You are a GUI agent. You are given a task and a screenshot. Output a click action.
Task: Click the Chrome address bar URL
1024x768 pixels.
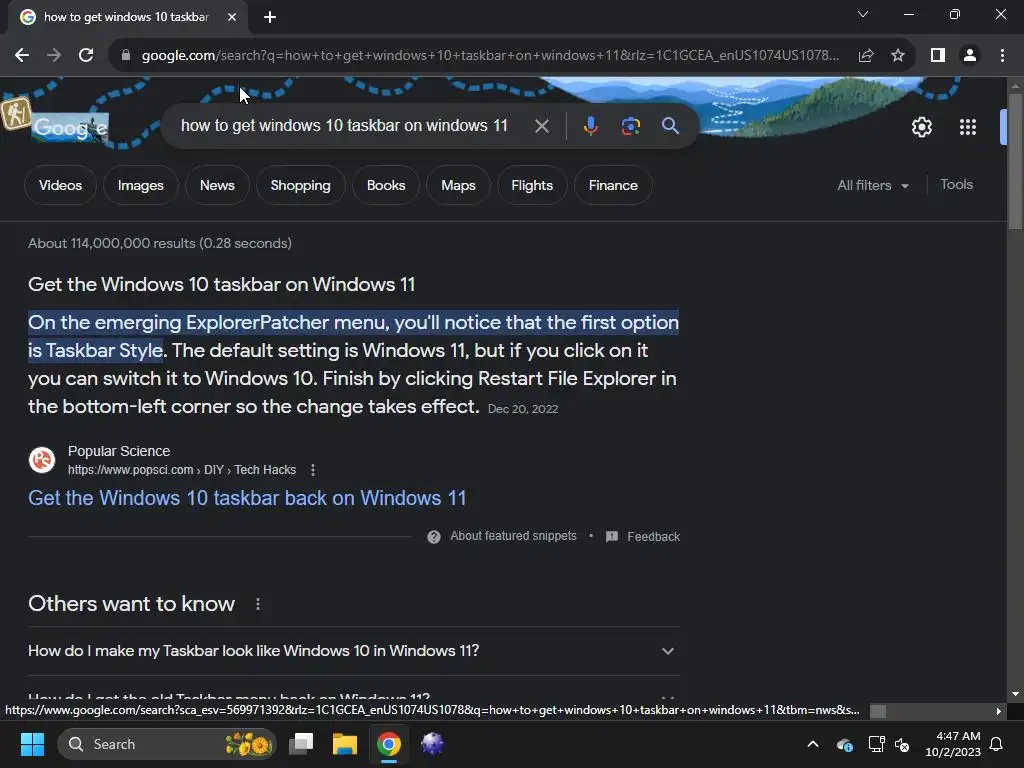click(490, 56)
